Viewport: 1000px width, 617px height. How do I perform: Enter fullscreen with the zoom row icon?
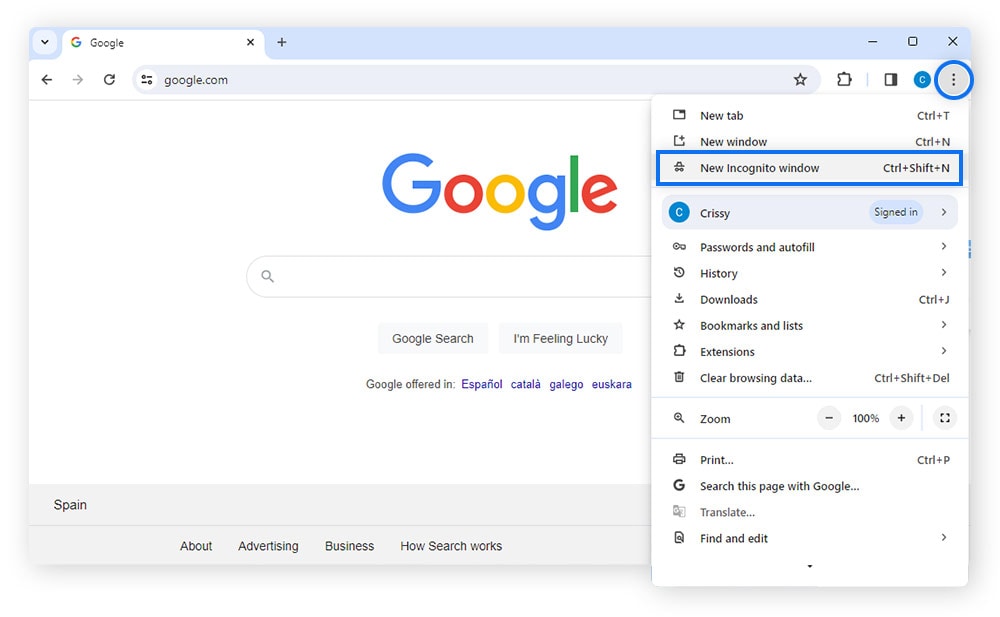[945, 418]
